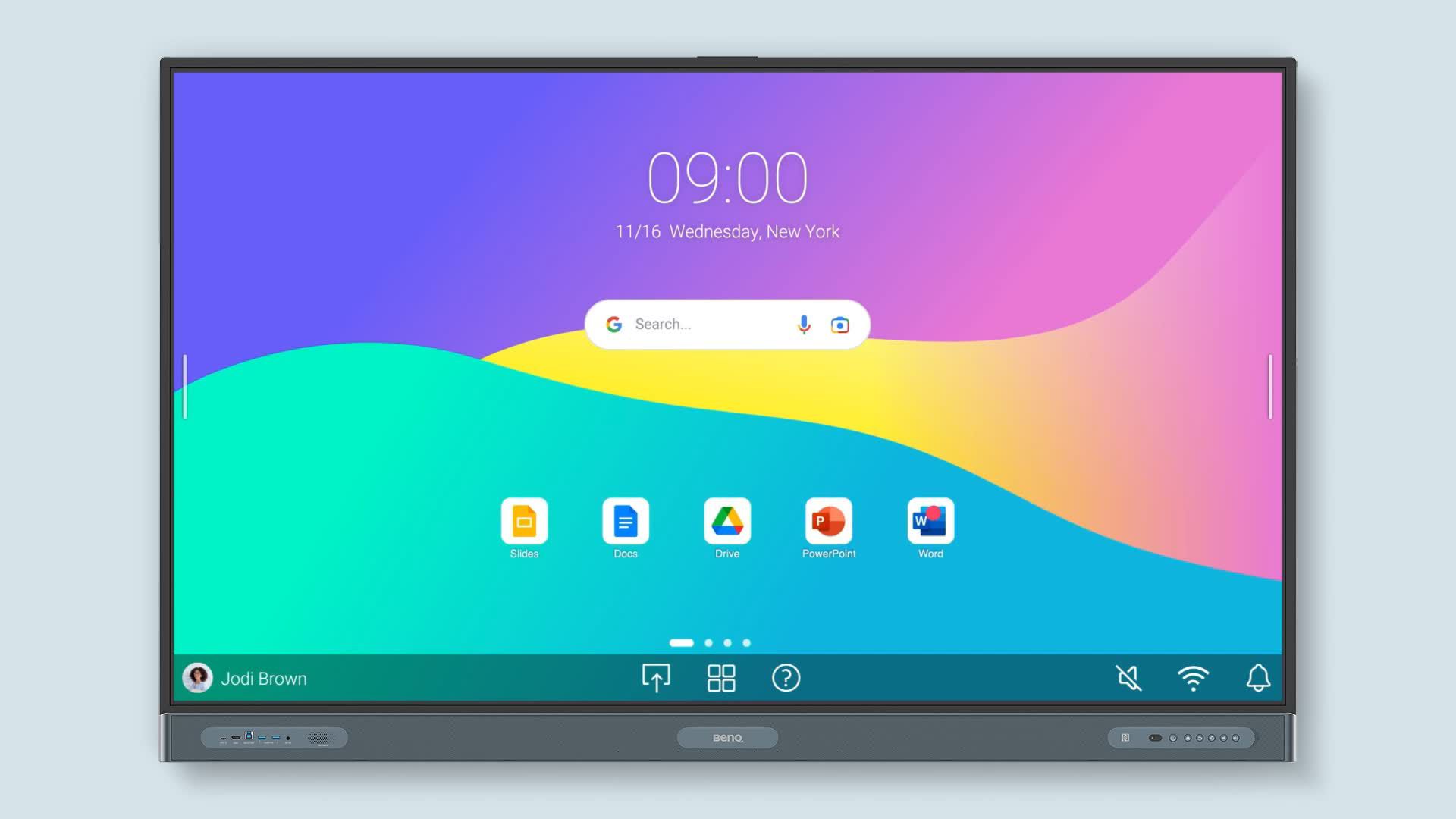This screenshot has height=819, width=1456.
Task: Select Jodi Brown user profile
Action: 247,678
